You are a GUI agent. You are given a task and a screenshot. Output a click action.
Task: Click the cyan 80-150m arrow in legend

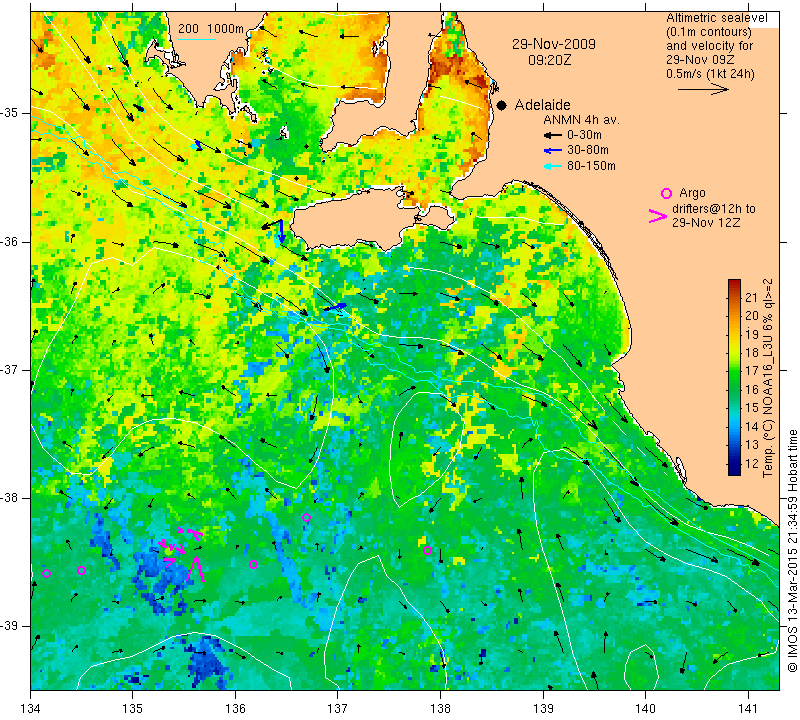click(553, 166)
